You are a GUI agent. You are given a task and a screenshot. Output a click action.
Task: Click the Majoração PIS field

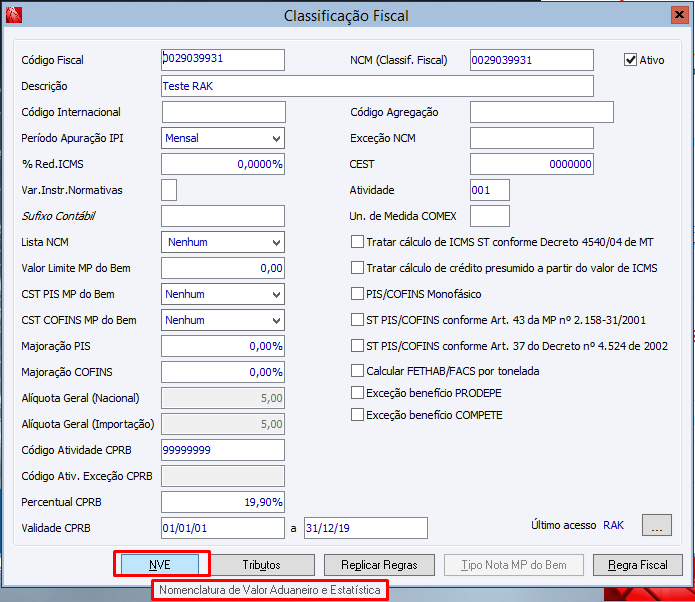pos(223,346)
